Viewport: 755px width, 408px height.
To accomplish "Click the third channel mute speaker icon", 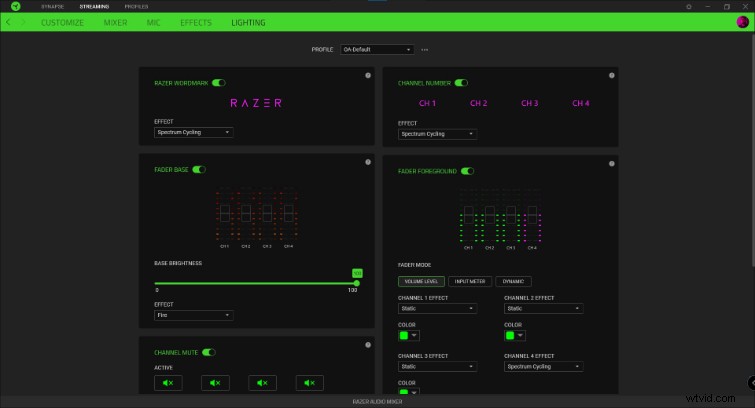I will [262, 383].
